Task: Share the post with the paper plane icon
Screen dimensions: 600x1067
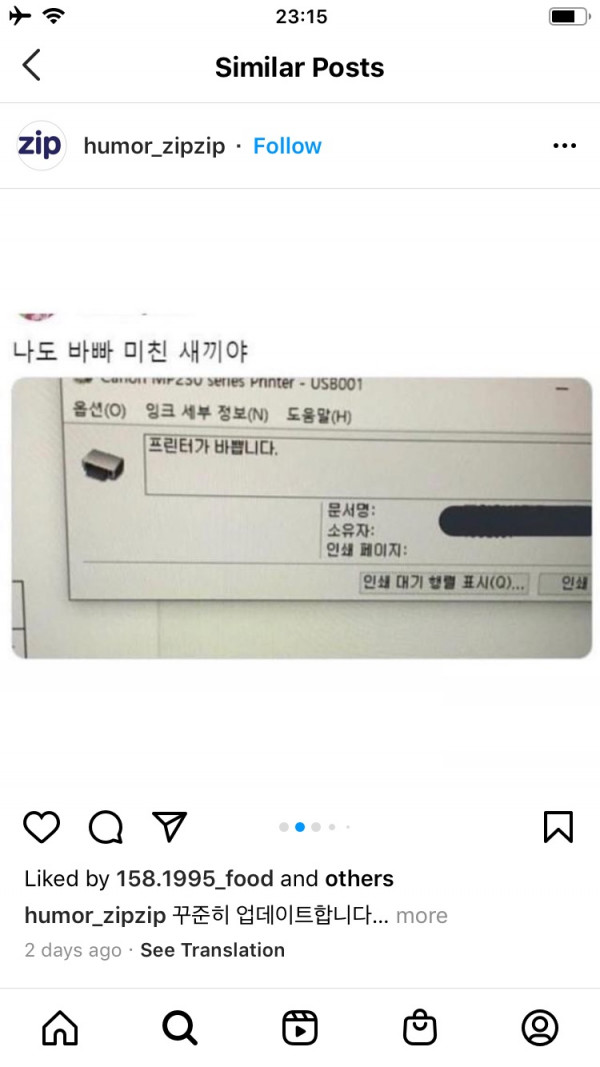Action: (x=169, y=827)
